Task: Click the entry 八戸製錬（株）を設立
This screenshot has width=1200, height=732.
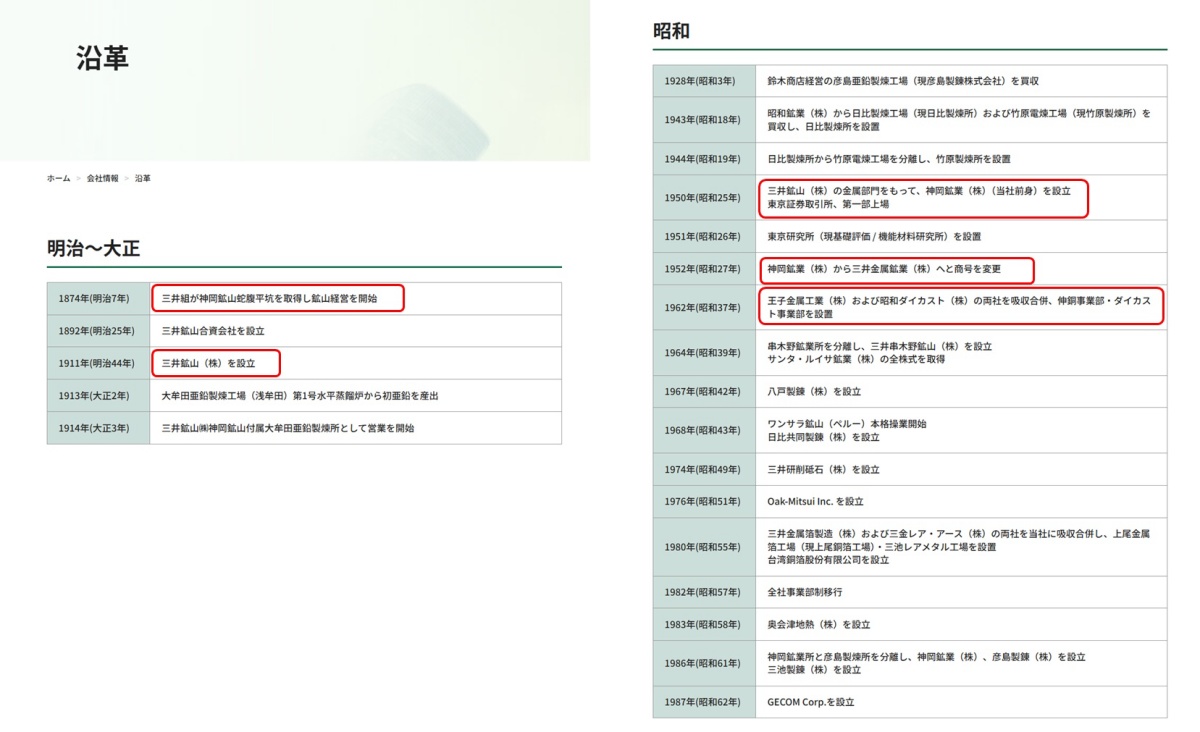Action: 814,392
